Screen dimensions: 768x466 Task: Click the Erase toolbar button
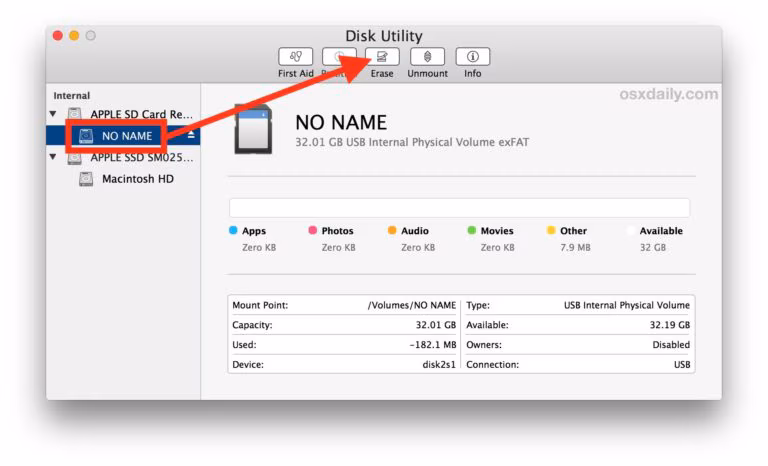click(382, 57)
